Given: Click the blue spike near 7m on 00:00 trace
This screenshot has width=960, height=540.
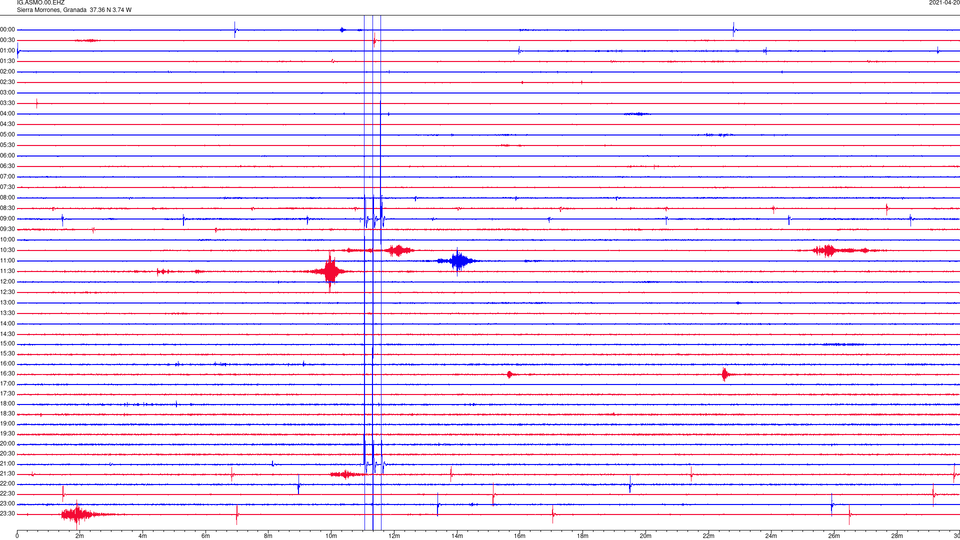Looking at the screenshot, I should coord(235,29).
